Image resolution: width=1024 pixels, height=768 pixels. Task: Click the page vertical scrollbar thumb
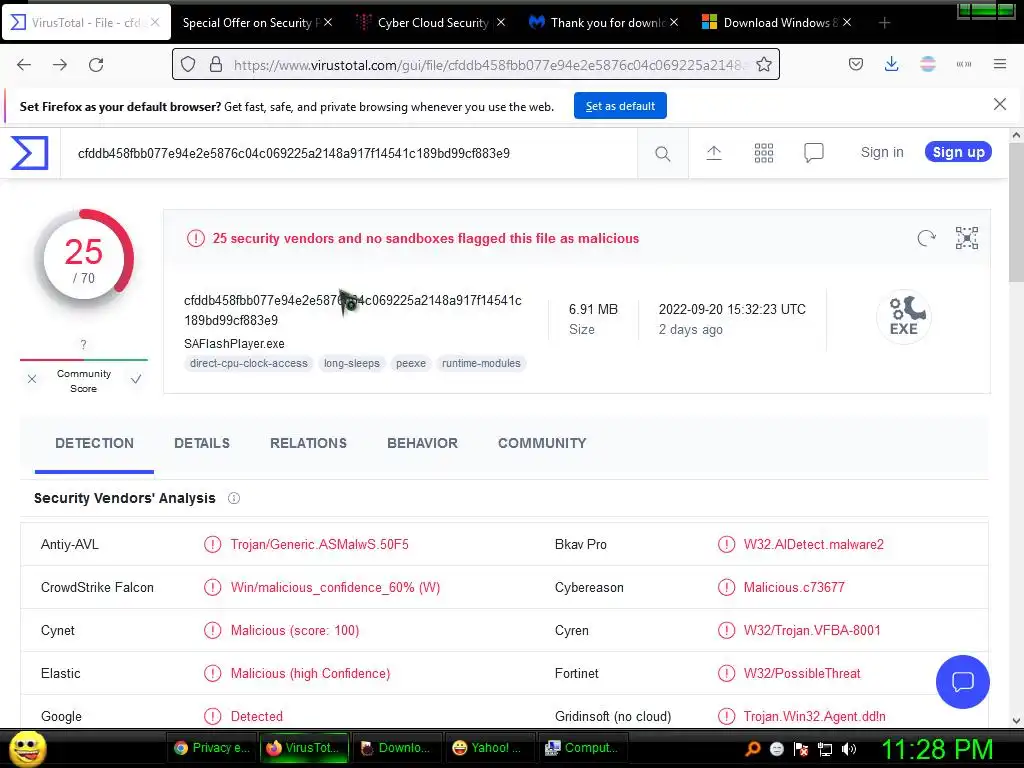coord(1016,212)
